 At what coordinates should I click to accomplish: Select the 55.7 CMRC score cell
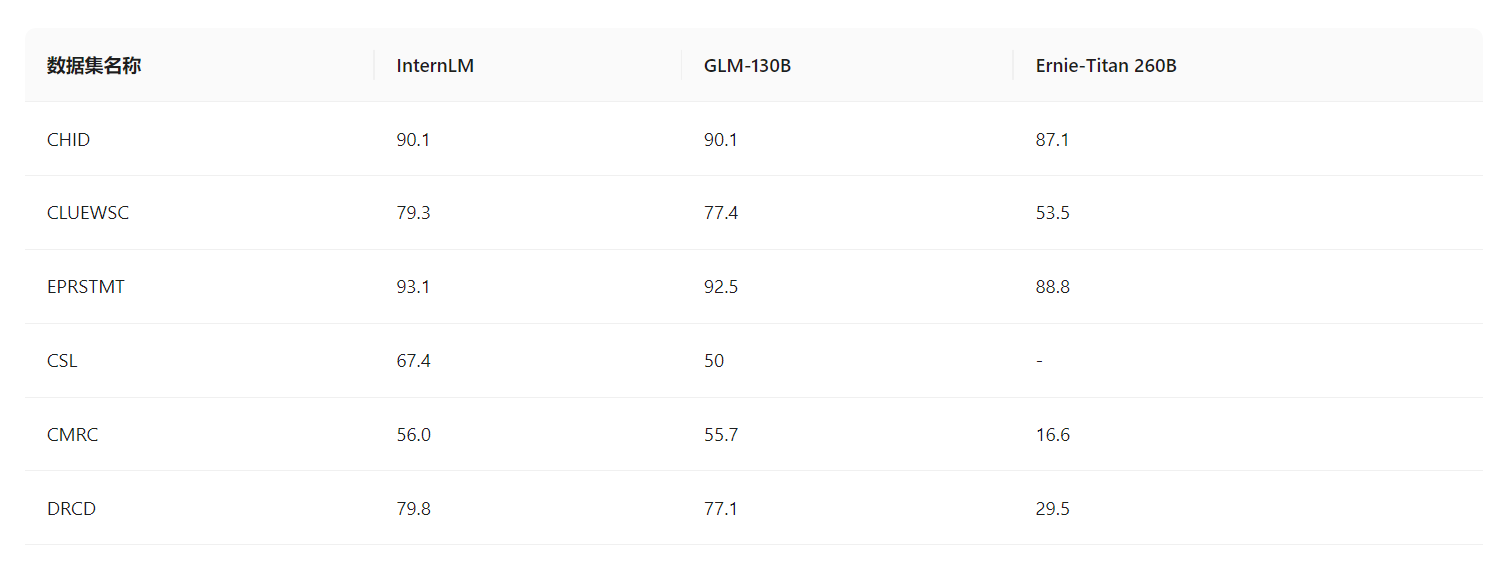click(721, 435)
